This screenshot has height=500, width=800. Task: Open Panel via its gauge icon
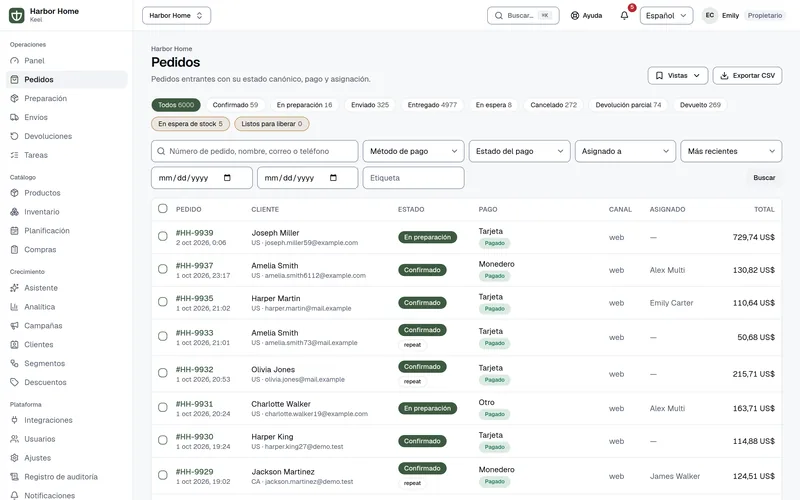pos(14,61)
